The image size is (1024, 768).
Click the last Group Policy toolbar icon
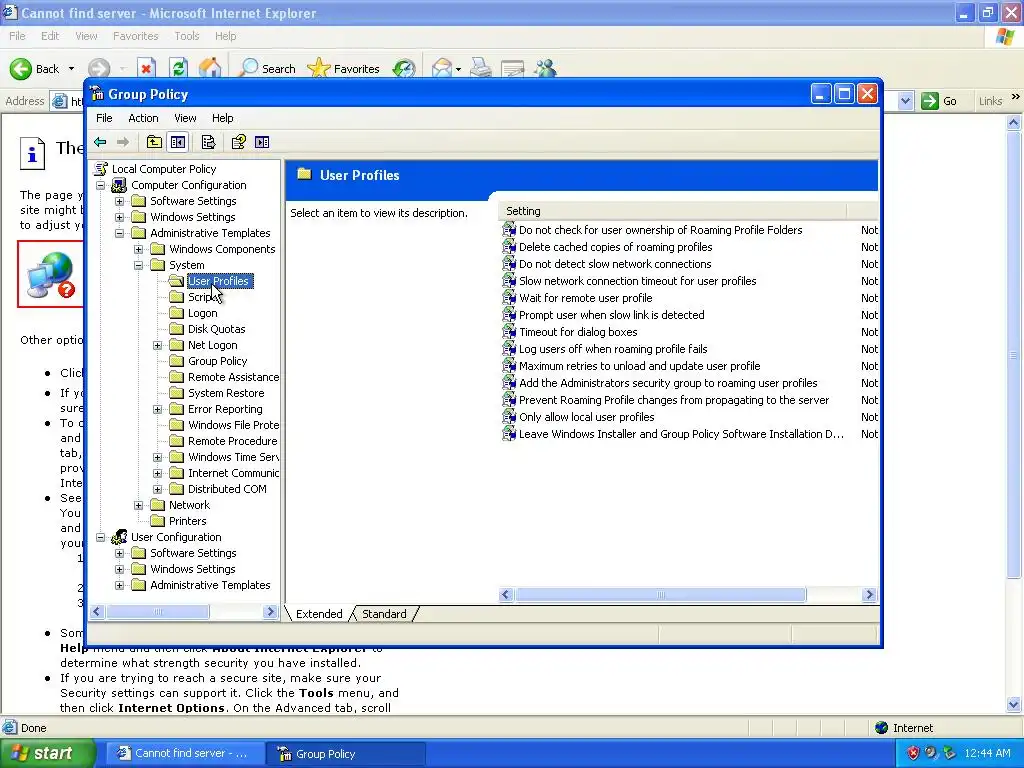pos(262,142)
